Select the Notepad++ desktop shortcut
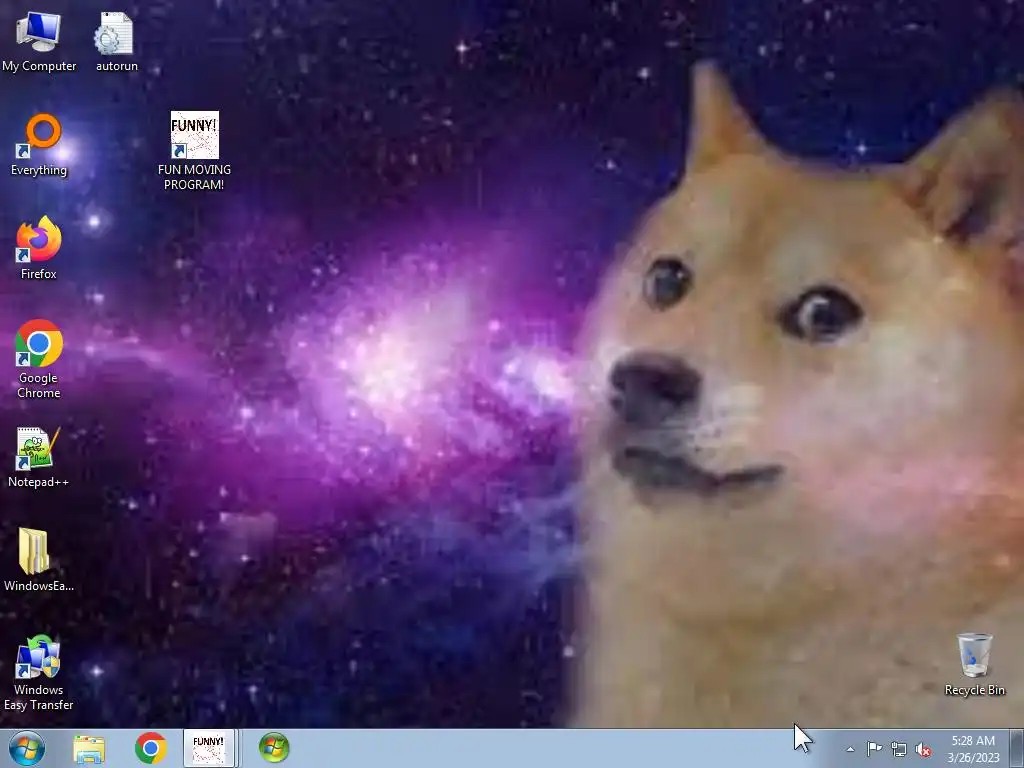 (x=39, y=457)
